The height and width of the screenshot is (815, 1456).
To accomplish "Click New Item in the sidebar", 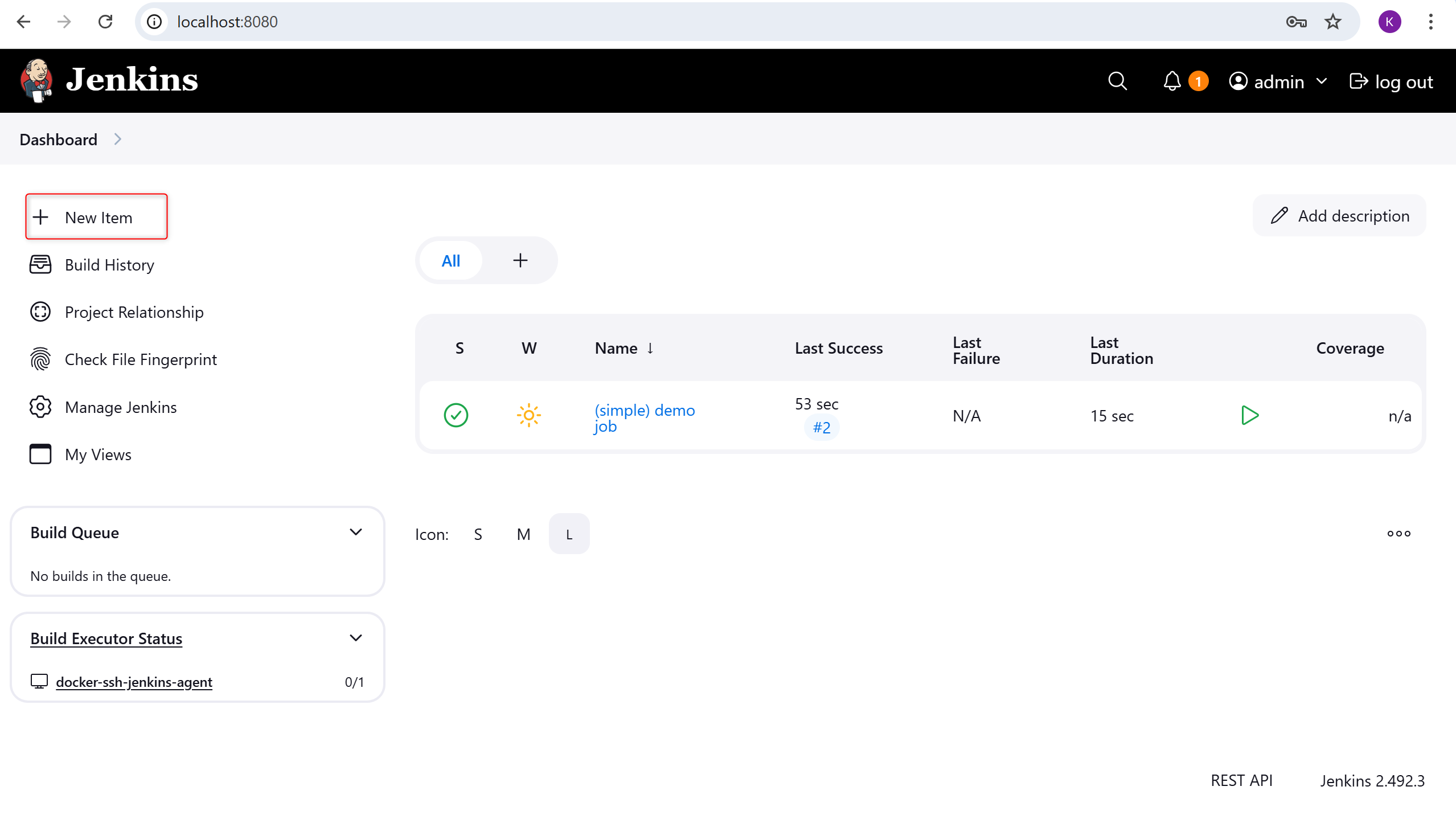I will click(97, 217).
